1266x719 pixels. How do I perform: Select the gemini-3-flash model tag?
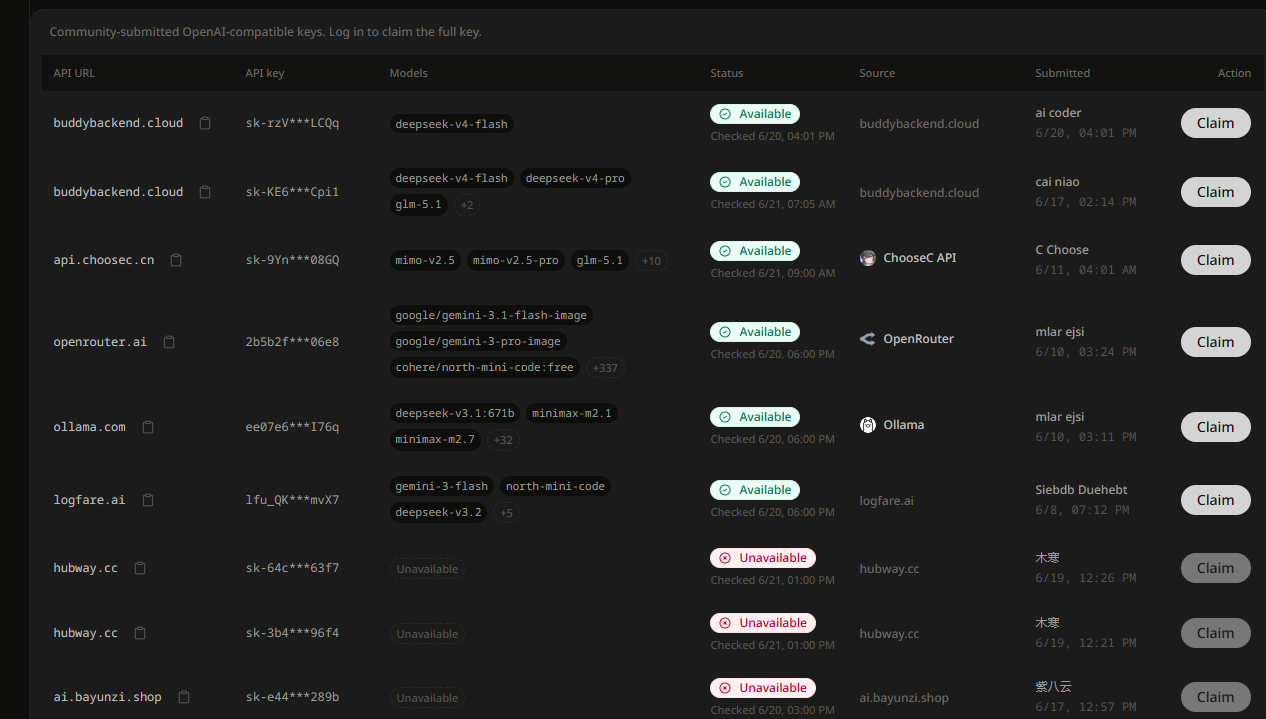click(x=442, y=486)
